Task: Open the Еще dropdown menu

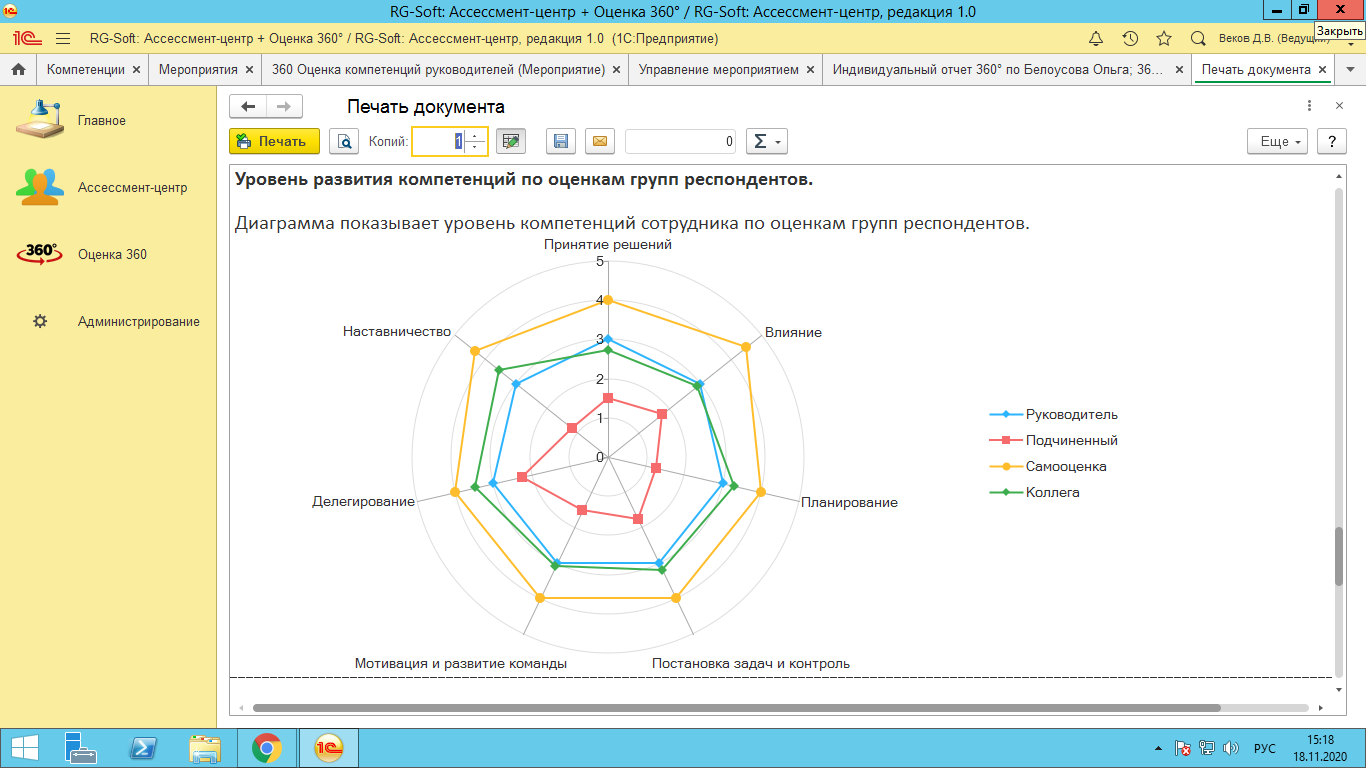Action: 1278,141
